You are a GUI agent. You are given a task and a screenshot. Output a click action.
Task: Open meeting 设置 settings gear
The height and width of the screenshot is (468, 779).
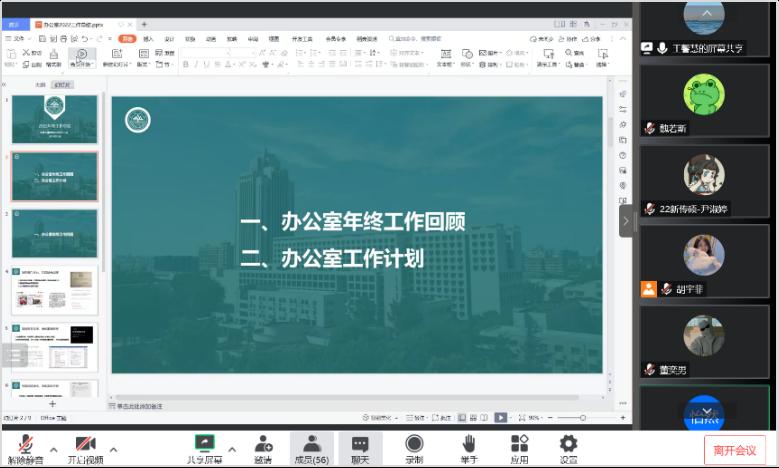click(568, 443)
